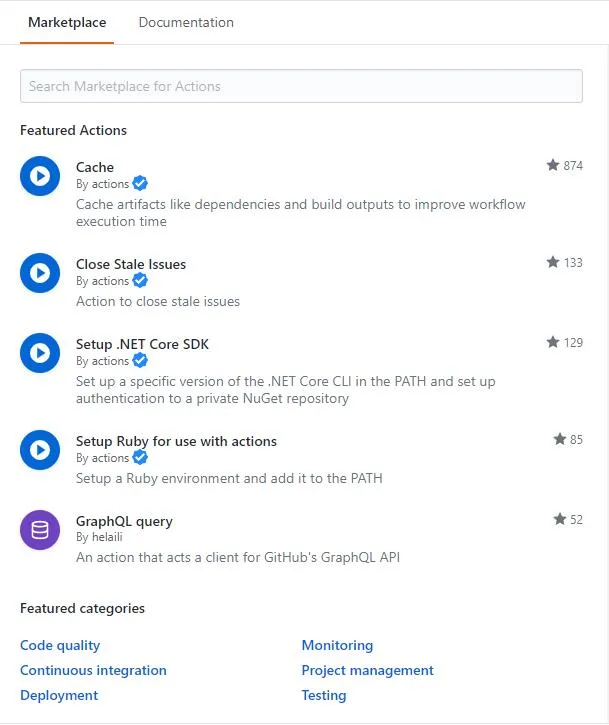The height and width of the screenshot is (725, 609).
Task: Click the .NET Core CLI description text
Action: point(286,390)
